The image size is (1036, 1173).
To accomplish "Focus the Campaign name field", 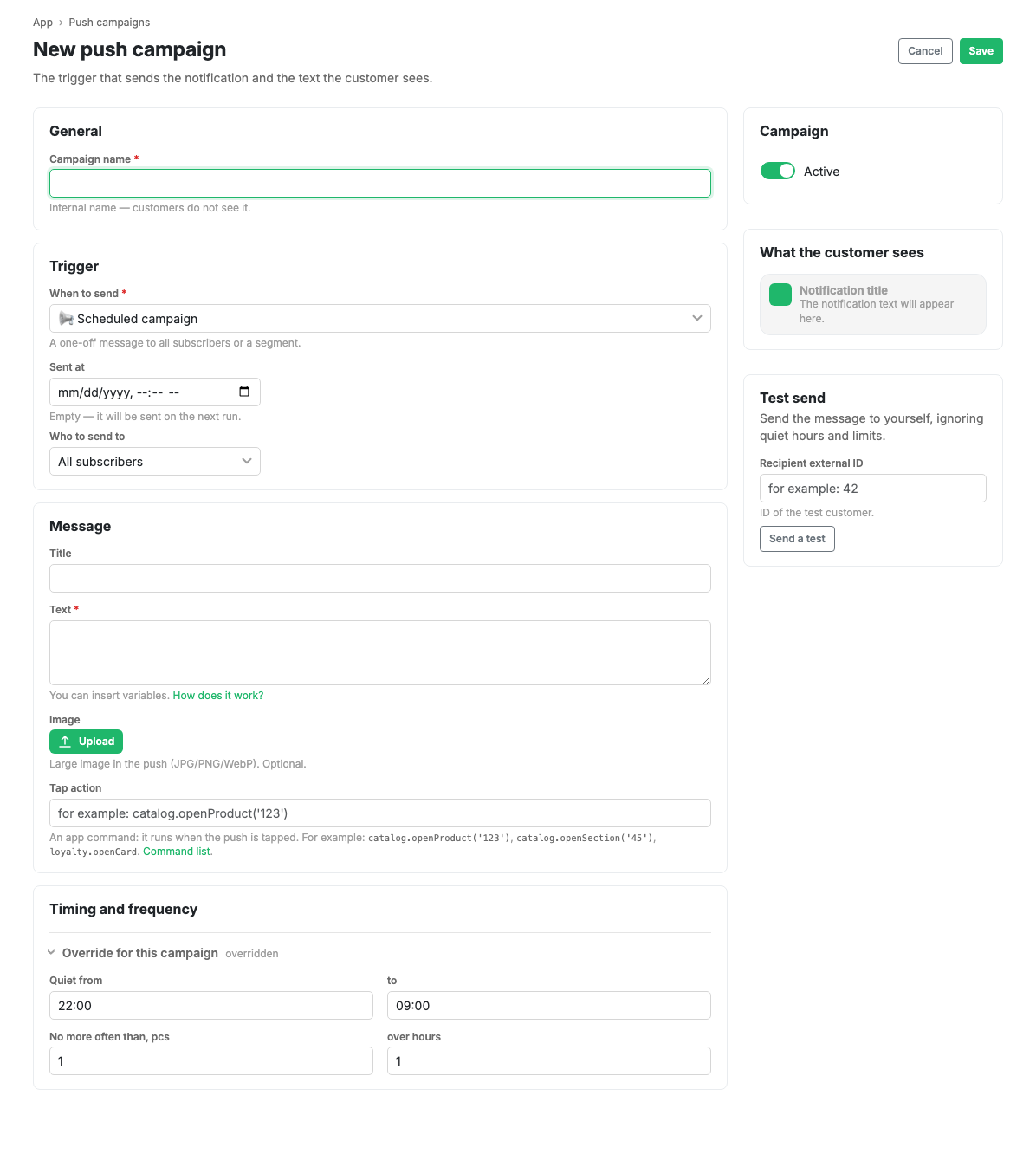I will click(x=380, y=184).
